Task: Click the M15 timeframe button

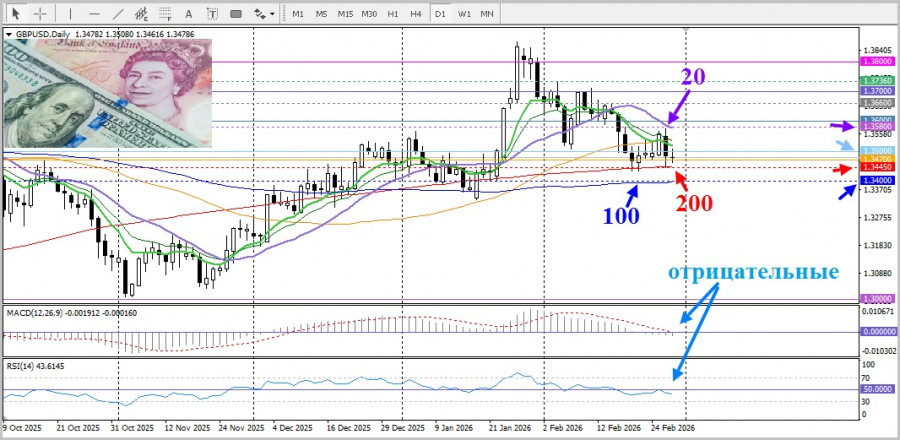Action: pyautogui.click(x=344, y=14)
